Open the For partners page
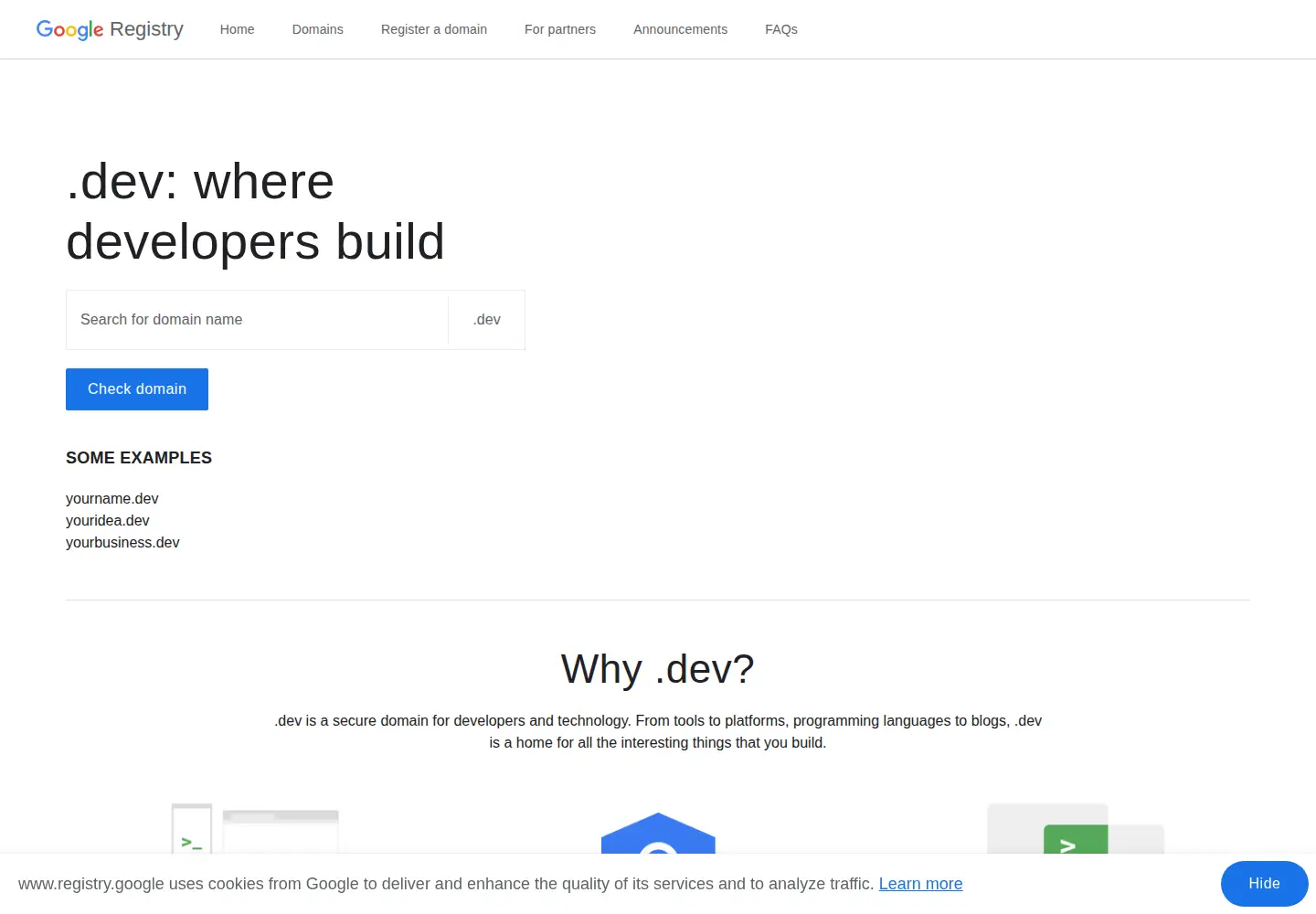Image resolution: width=1316 pixels, height=914 pixels. [x=560, y=29]
